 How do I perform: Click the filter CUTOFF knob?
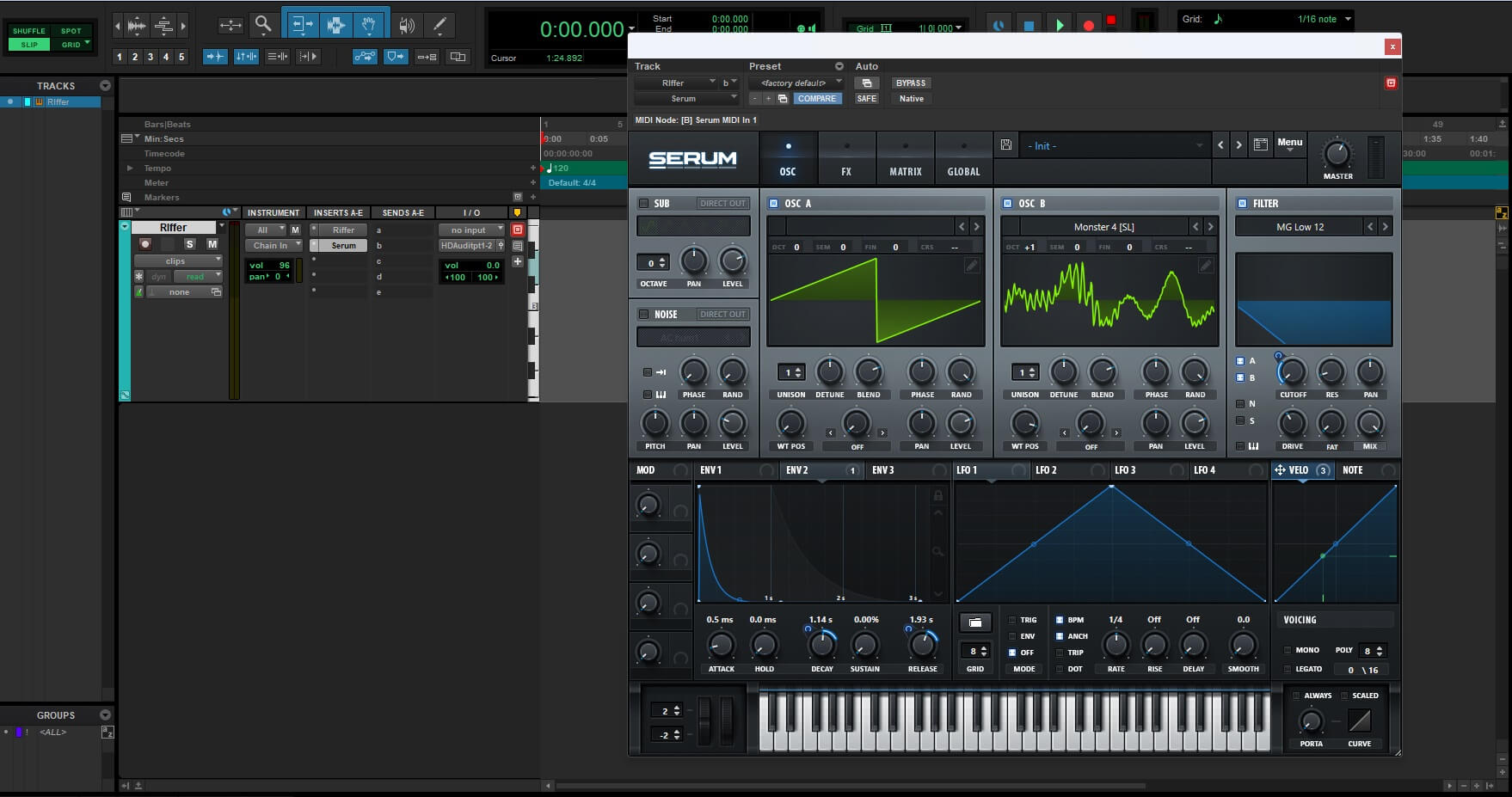click(x=1292, y=372)
